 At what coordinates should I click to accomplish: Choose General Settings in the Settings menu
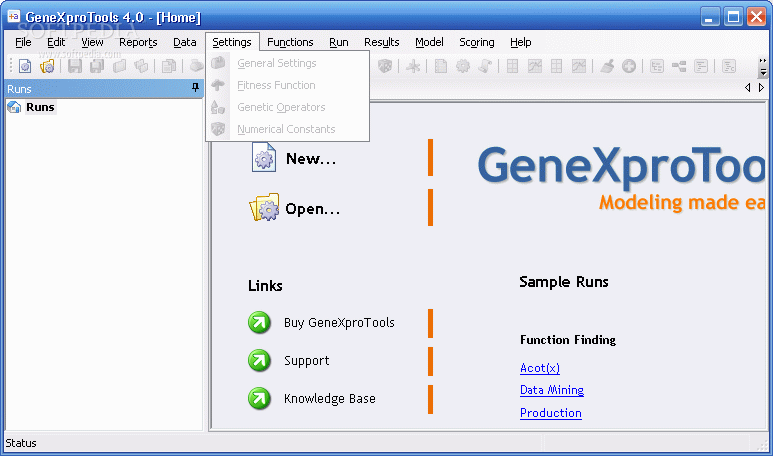287,63
